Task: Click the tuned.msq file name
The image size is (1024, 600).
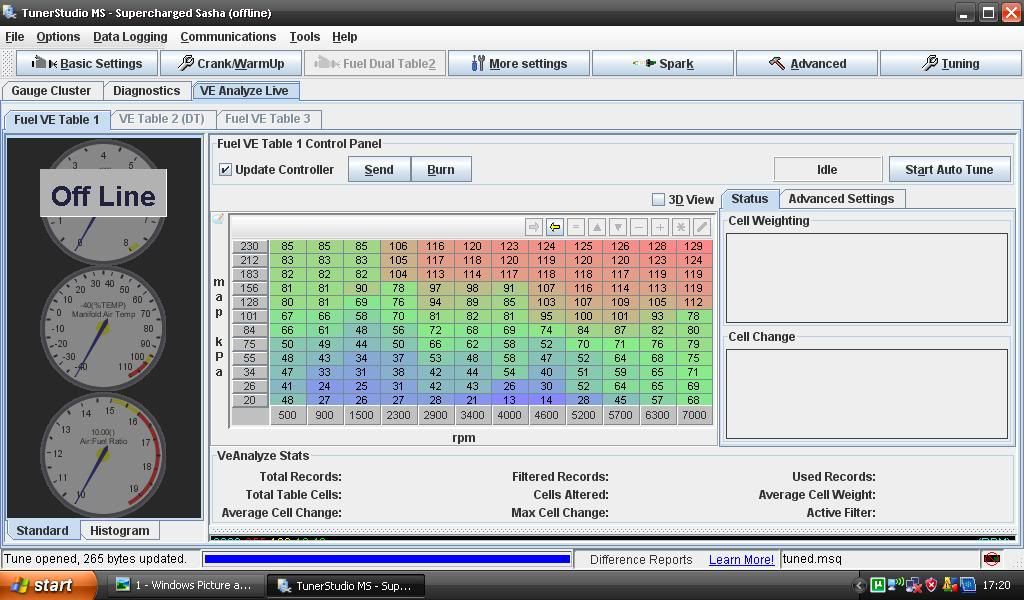Action: click(812, 559)
